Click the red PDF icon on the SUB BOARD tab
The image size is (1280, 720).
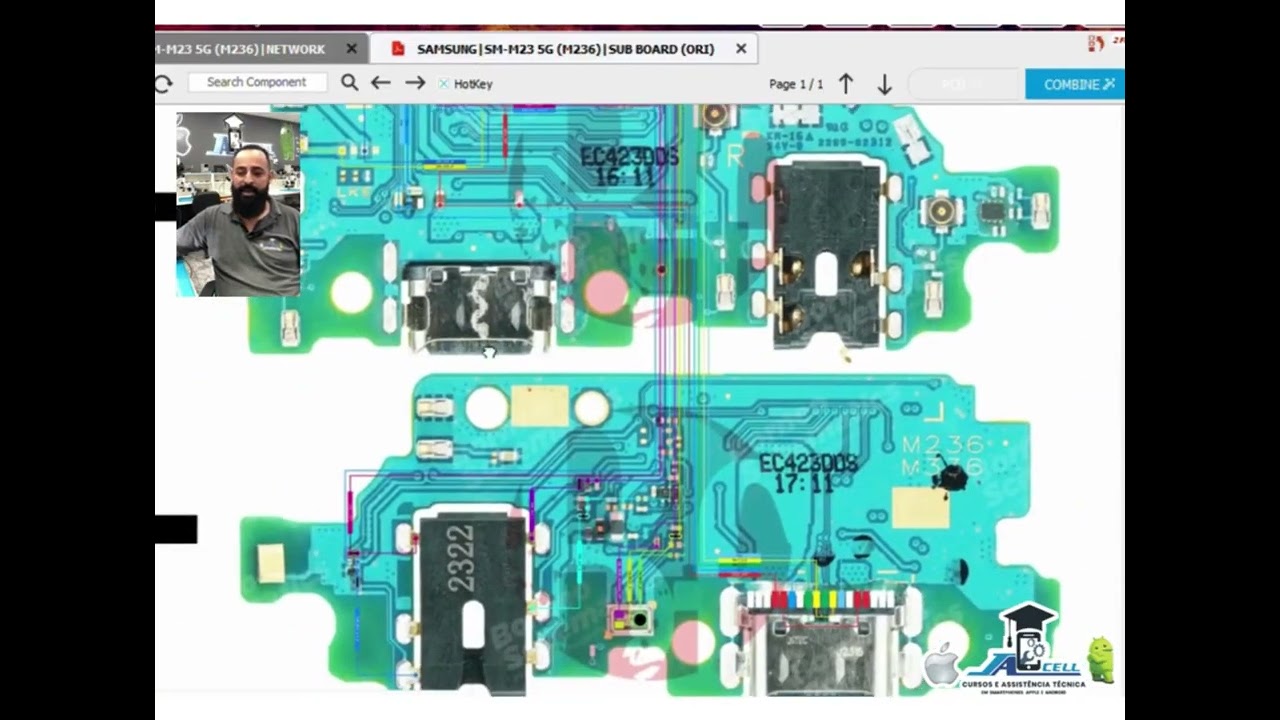[x=397, y=49]
